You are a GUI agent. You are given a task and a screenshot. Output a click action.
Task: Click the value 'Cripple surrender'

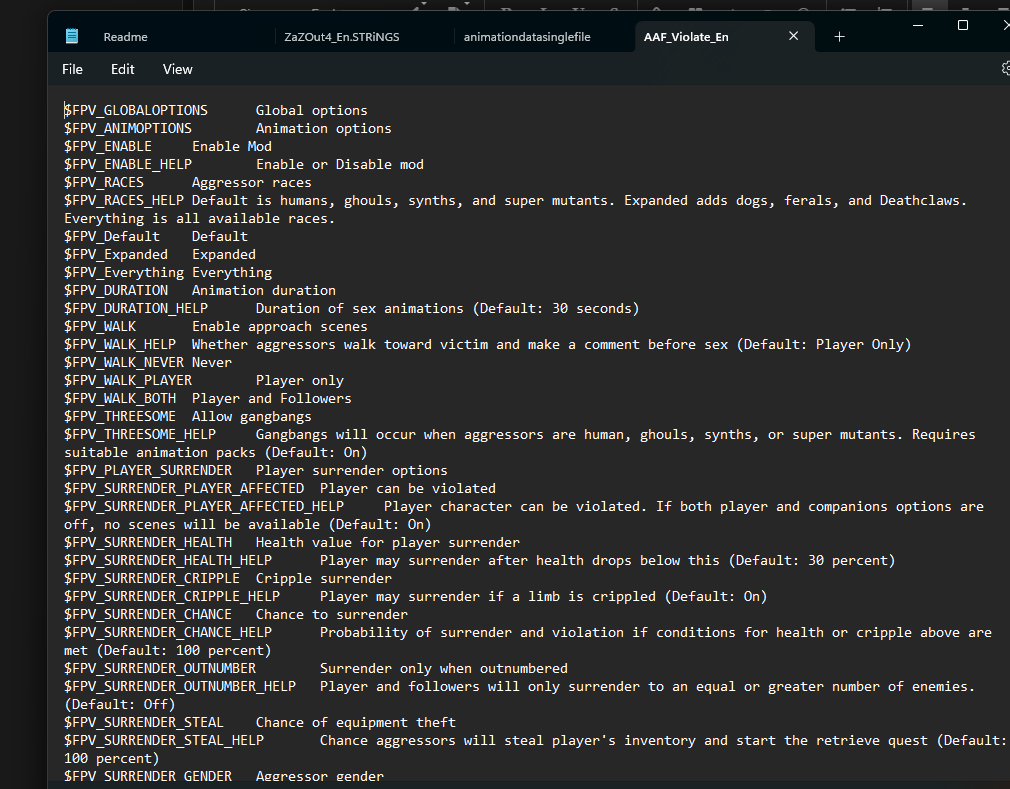(x=323, y=579)
